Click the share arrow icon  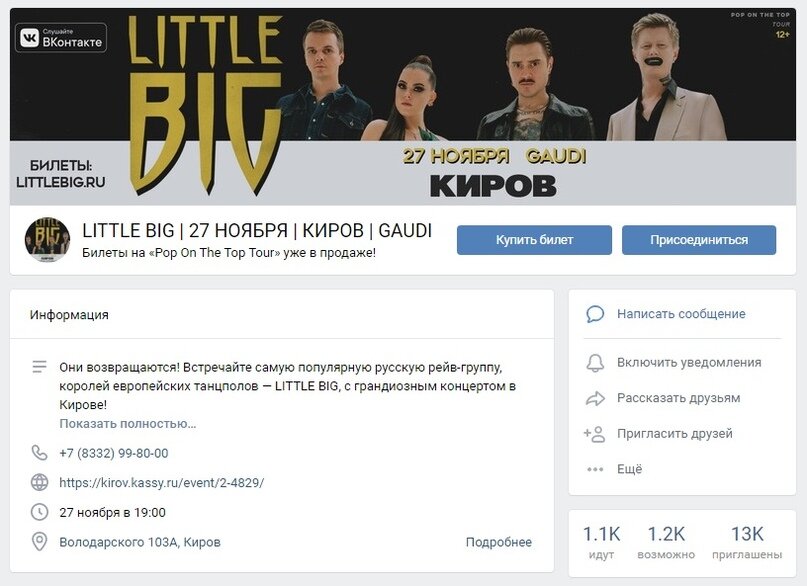[595, 398]
